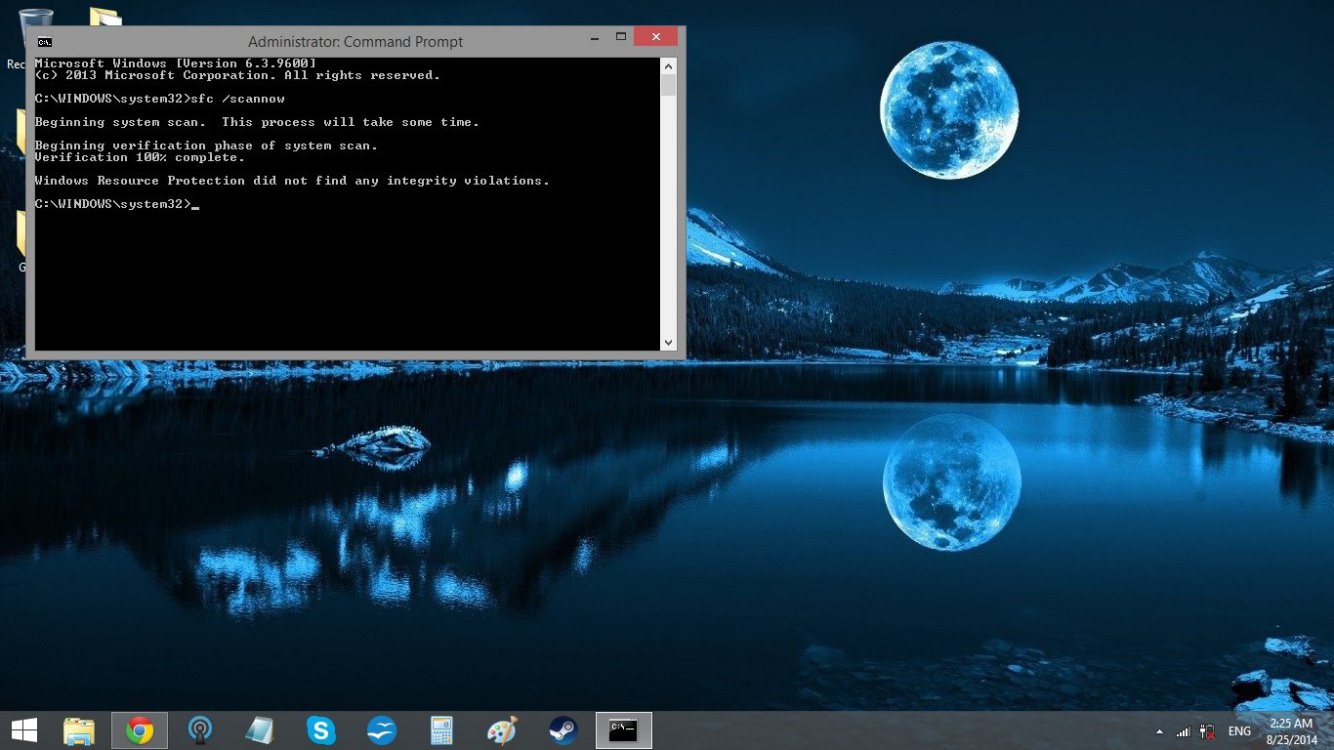Open File Explorer from the taskbar

pos(79,731)
